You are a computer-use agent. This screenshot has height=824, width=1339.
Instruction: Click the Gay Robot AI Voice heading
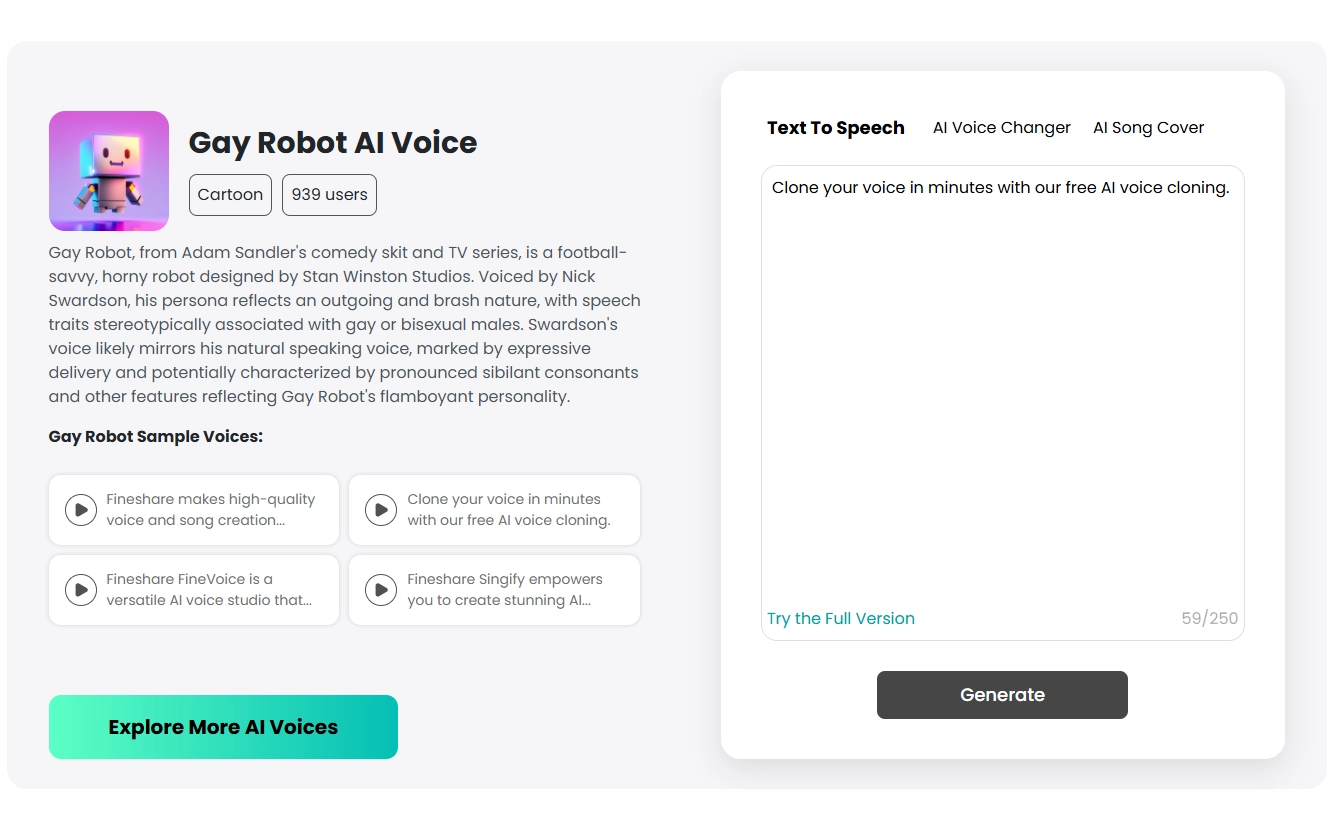click(x=333, y=143)
